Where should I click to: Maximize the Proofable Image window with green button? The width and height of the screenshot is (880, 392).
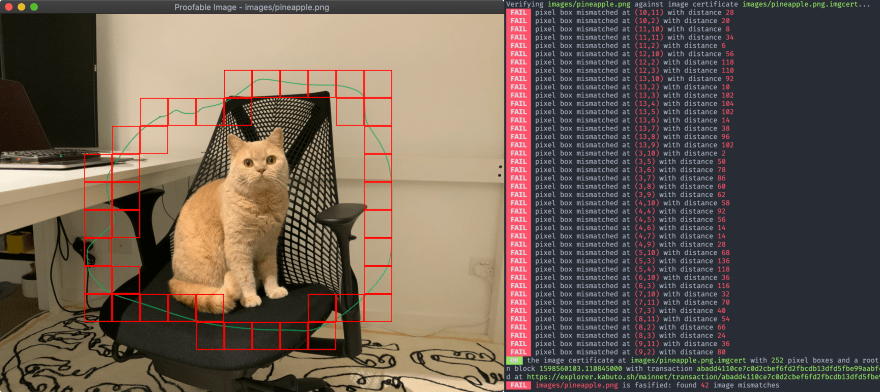(34, 7)
